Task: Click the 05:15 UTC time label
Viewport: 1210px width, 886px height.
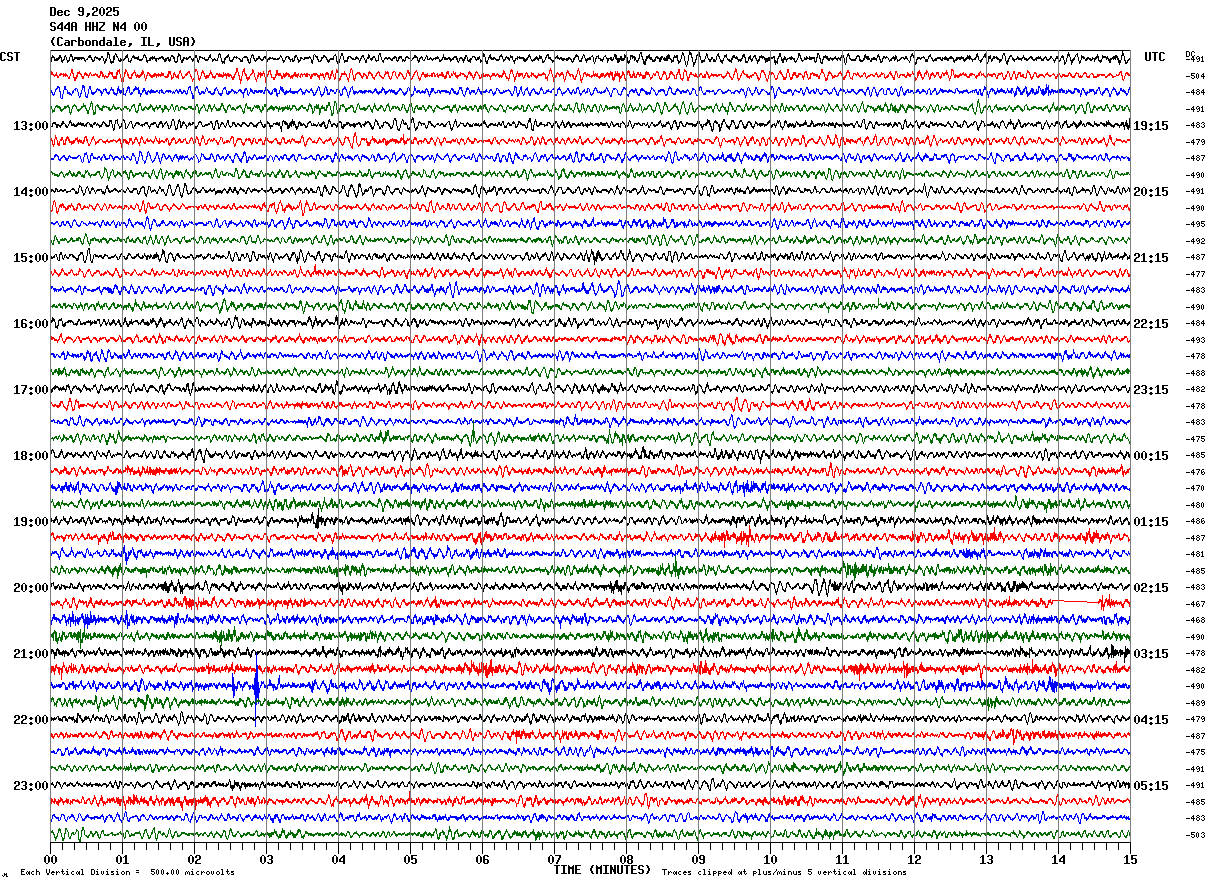Action: [1151, 786]
